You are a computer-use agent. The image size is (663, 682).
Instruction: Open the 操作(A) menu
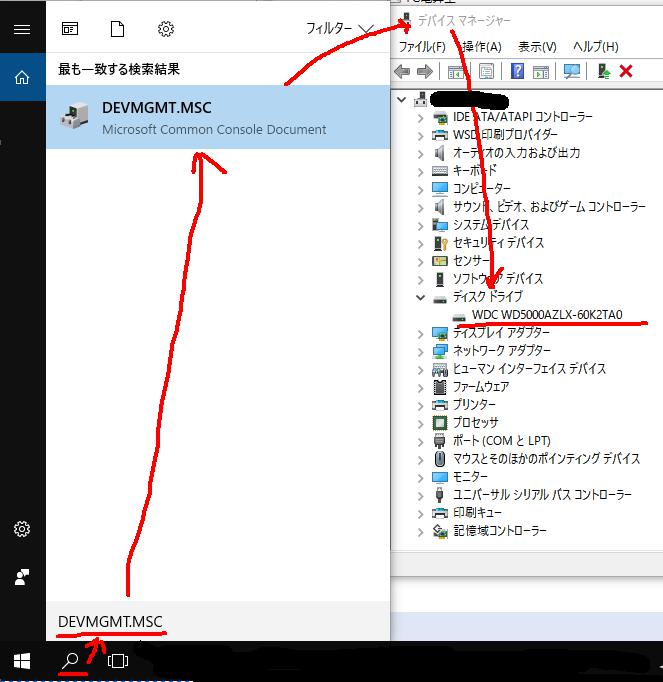[x=482, y=47]
